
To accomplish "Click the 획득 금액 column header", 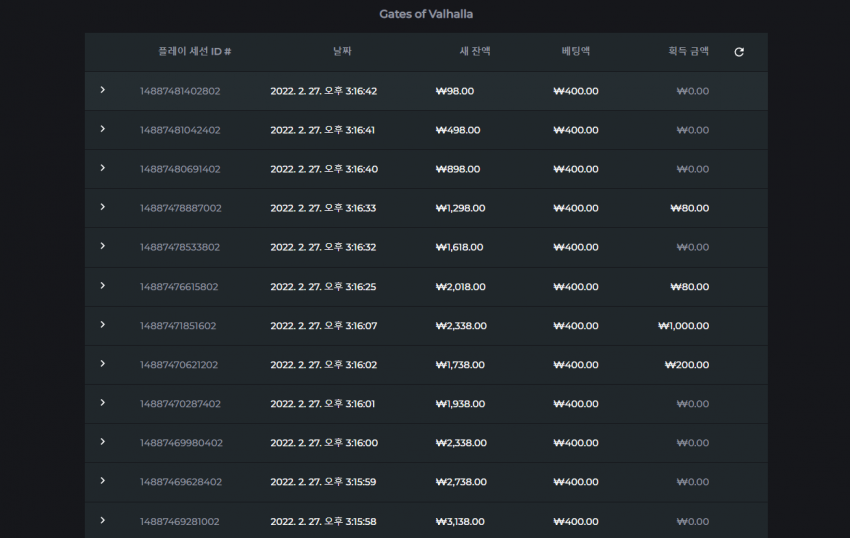I will [688, 51].
